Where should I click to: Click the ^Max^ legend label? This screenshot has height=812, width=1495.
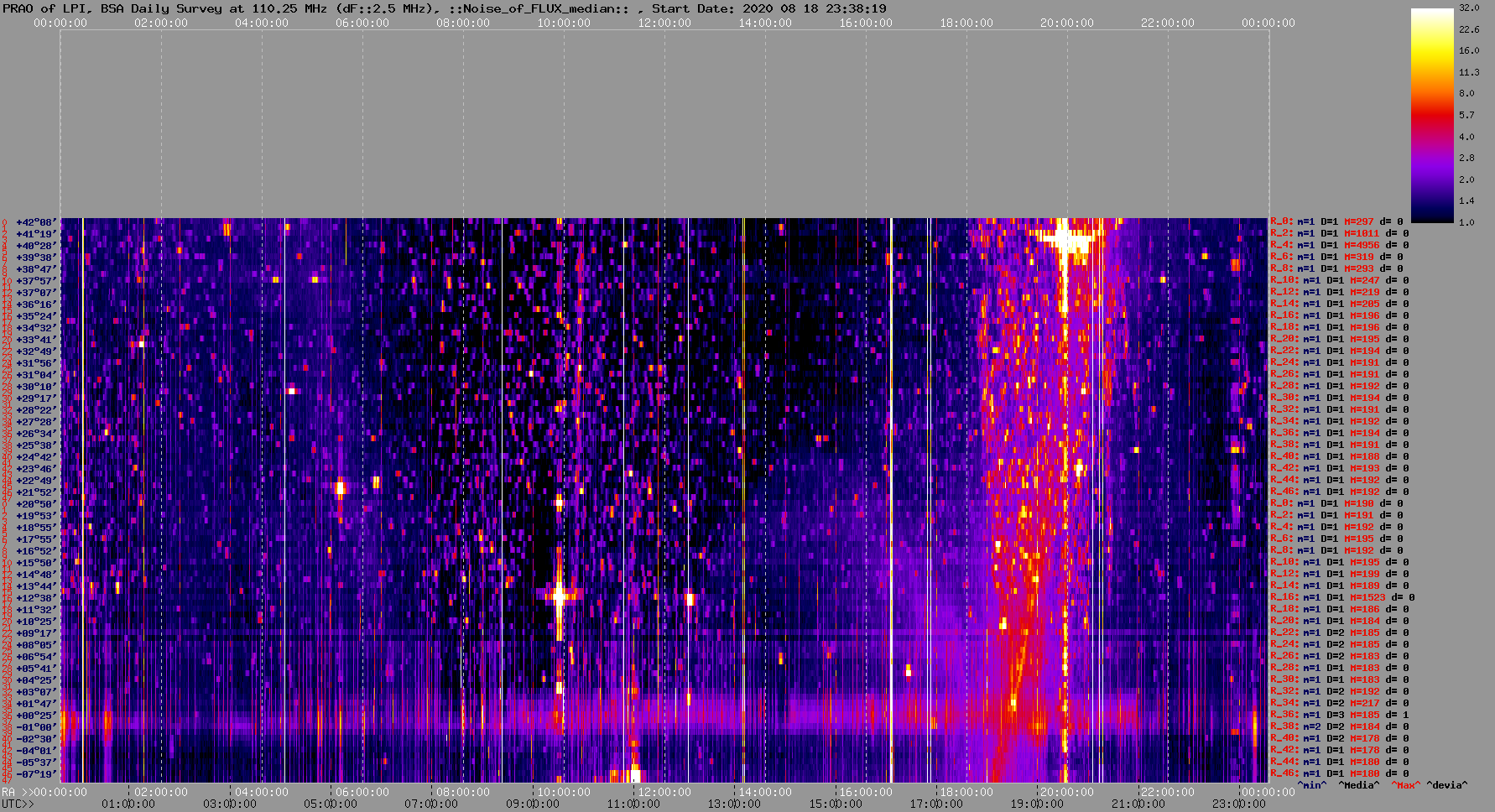pos(1406,786)
